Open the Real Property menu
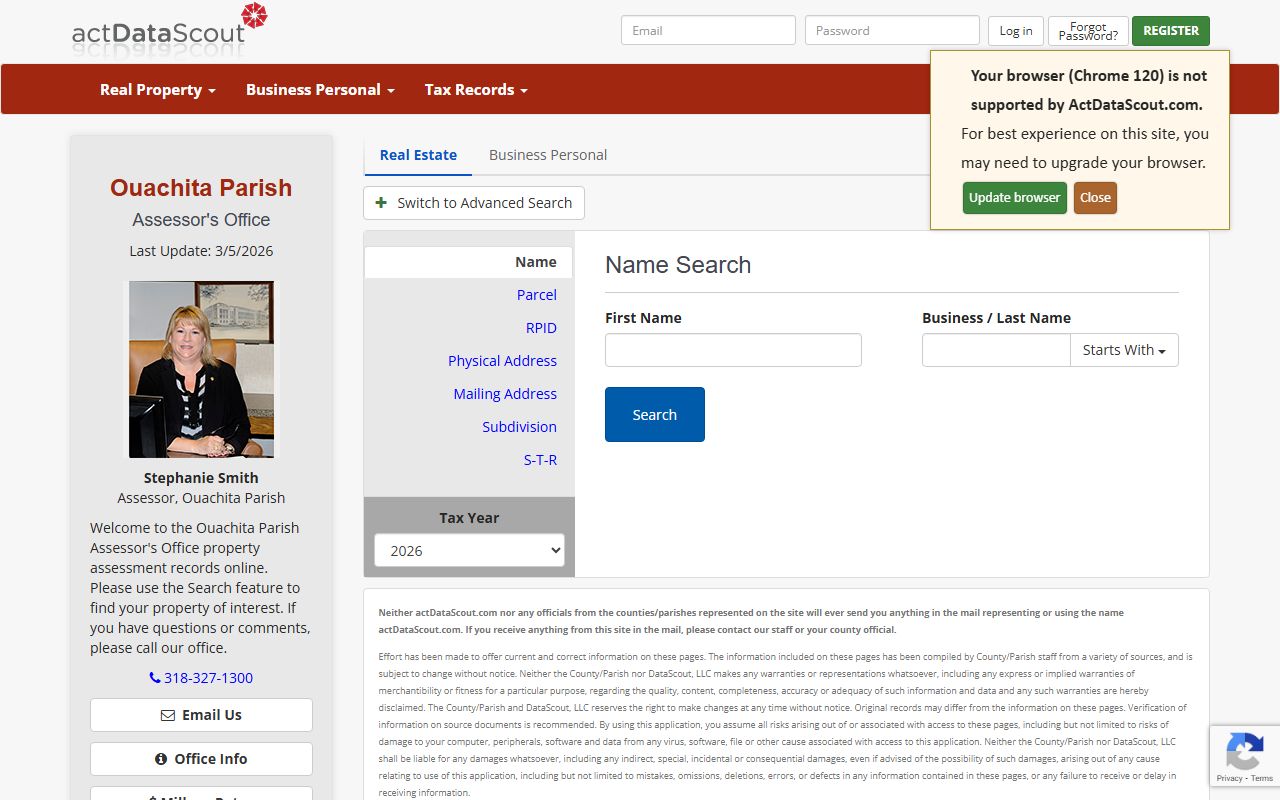 [x=158, y=89]
